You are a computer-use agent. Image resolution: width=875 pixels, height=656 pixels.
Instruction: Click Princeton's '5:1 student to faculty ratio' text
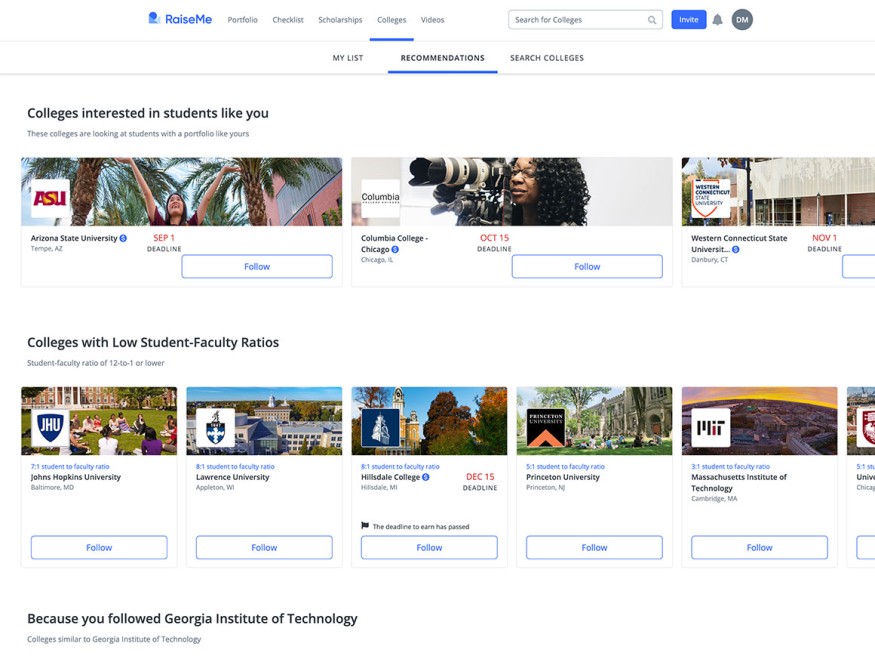(566, 466)
